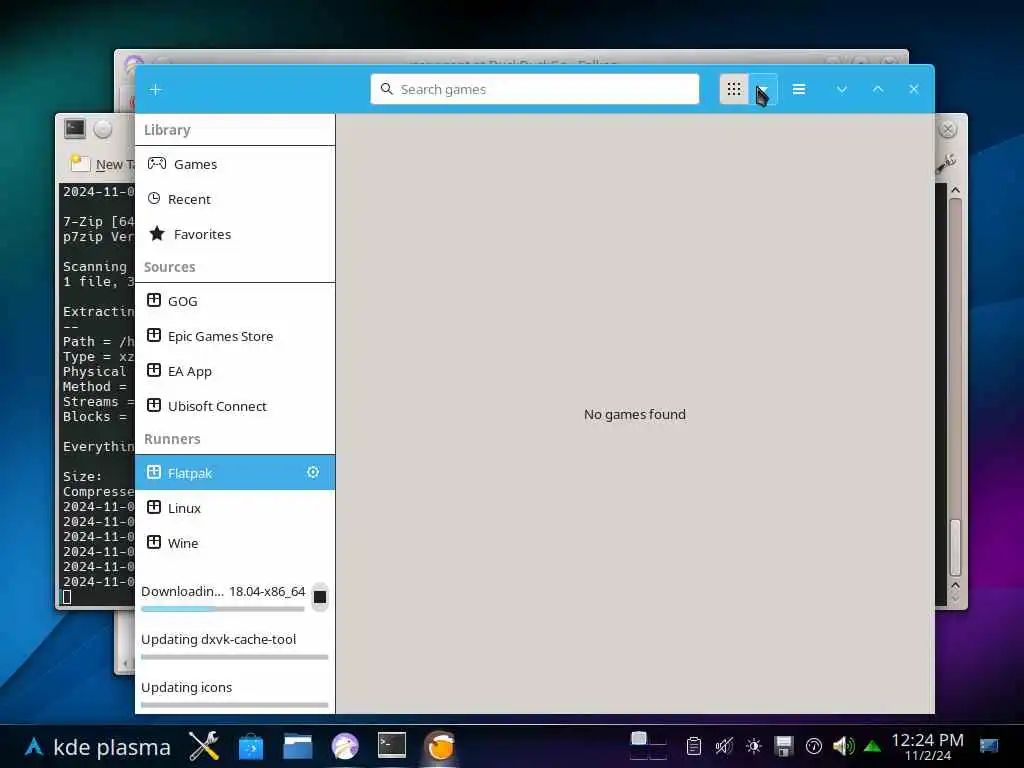Open Flatpak runner gear settings
The image size is (1024, 768).
[x=313, y=472]
